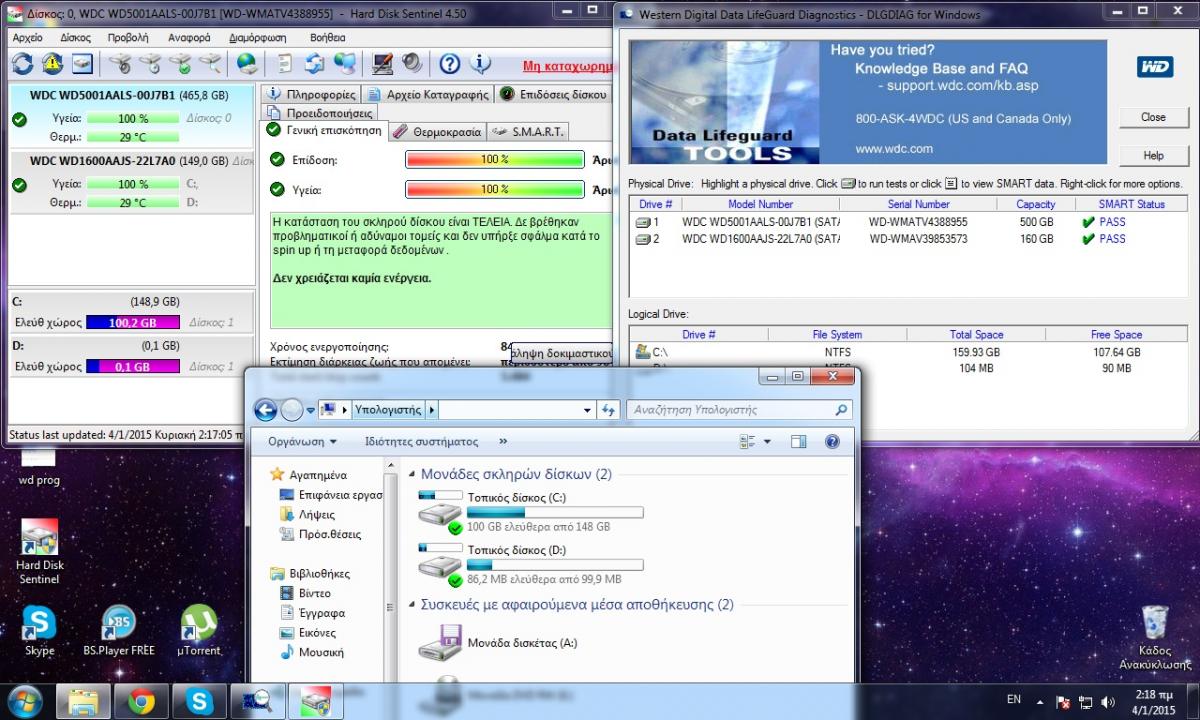Collapse the Συσκευές με αφαιρούμενα μέσα group
The width and height of the screenshot is (1200, 720).
pyautogui.click(x=411, y=605)
